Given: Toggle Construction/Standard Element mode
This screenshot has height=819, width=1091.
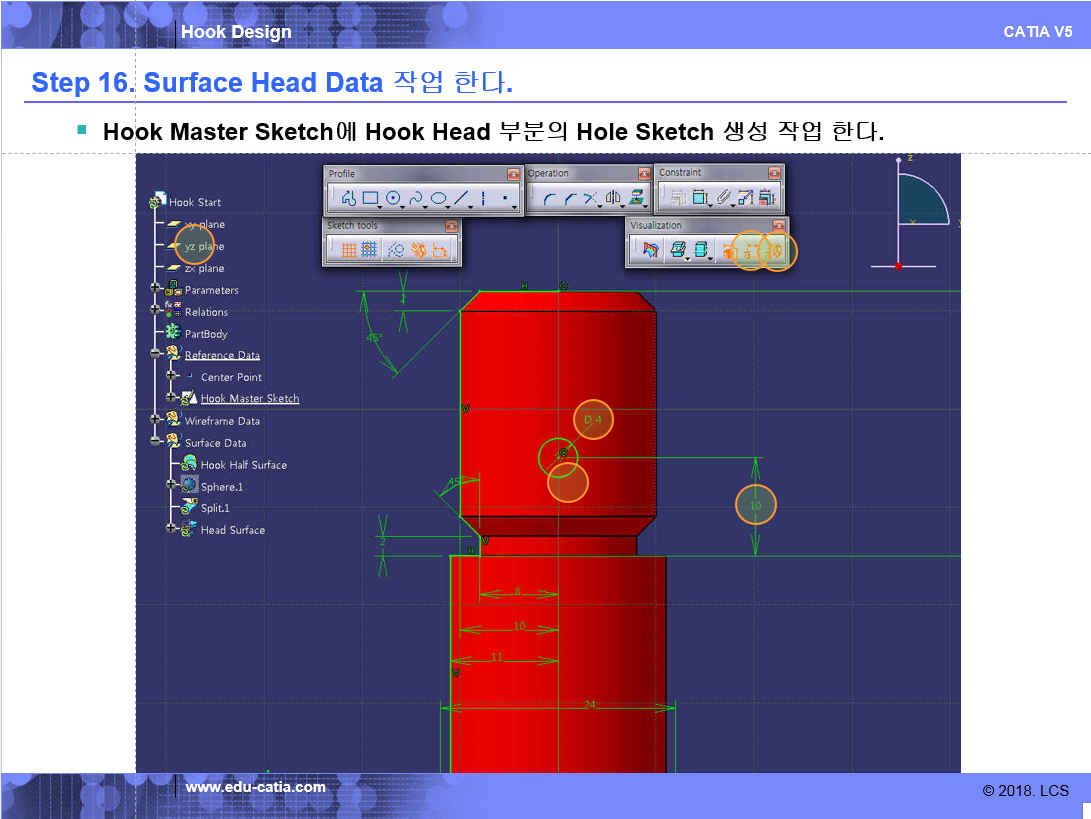Looking at the screenshot, I should click(395, 251).
